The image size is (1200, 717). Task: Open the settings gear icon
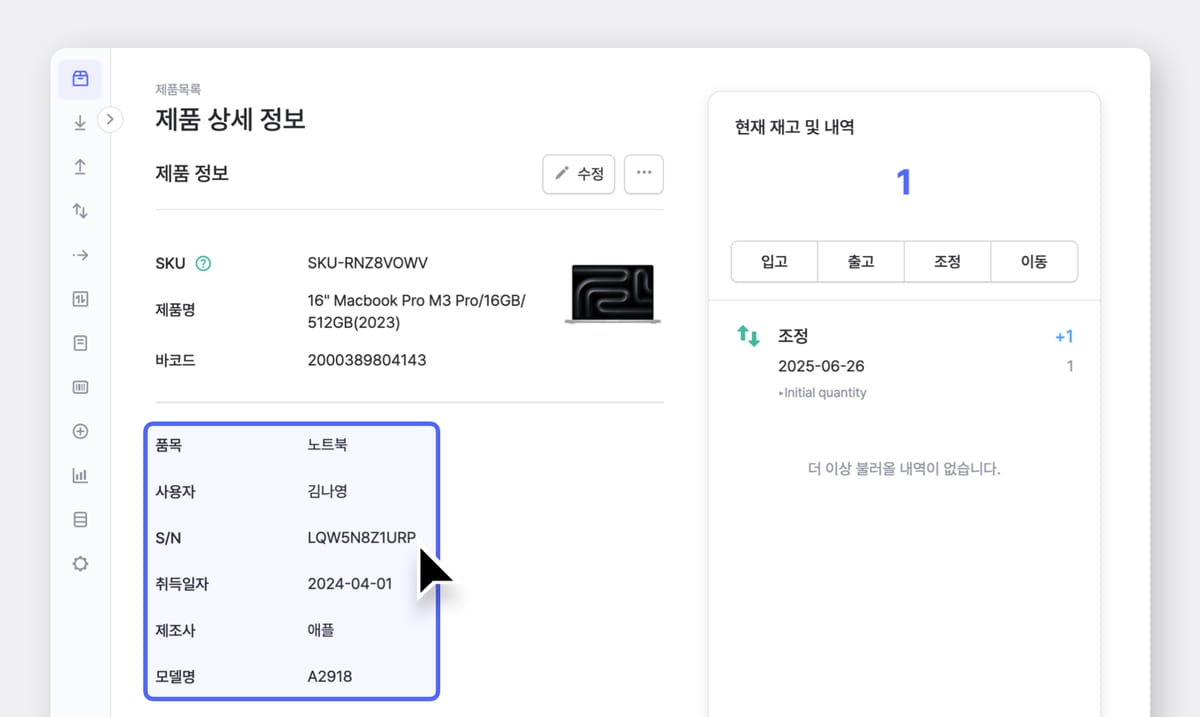(x=80, y=563)
